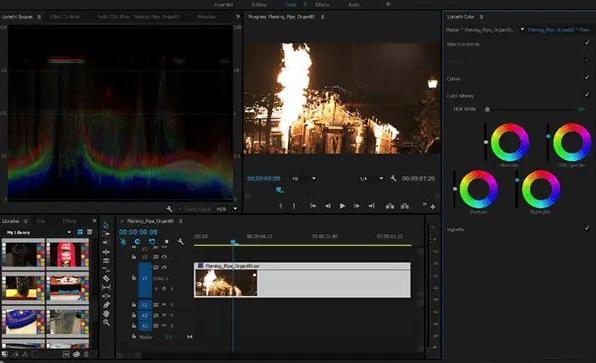Open the HDR scope mode dropdown
Viewport: 596px width, 363px height.
(235, 209)
